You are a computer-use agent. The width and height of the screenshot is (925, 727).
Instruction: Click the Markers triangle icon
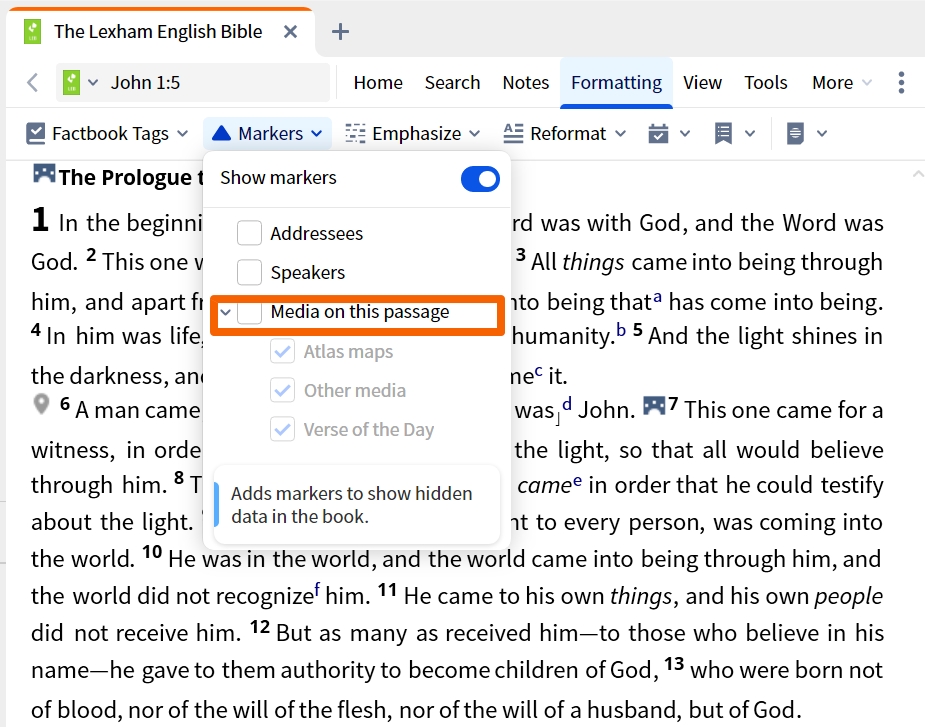221,133
